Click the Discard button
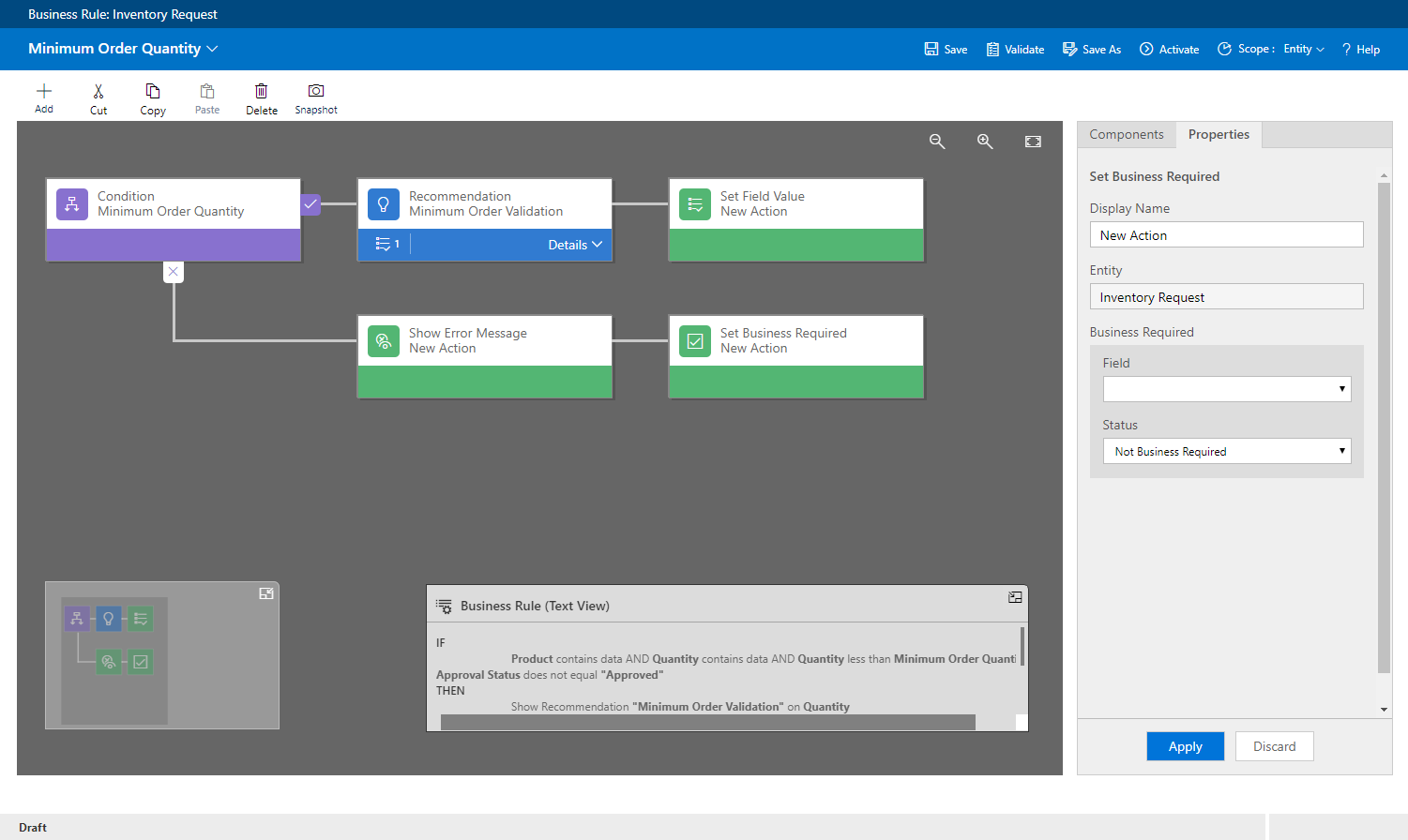 [x=1274, y=746]
